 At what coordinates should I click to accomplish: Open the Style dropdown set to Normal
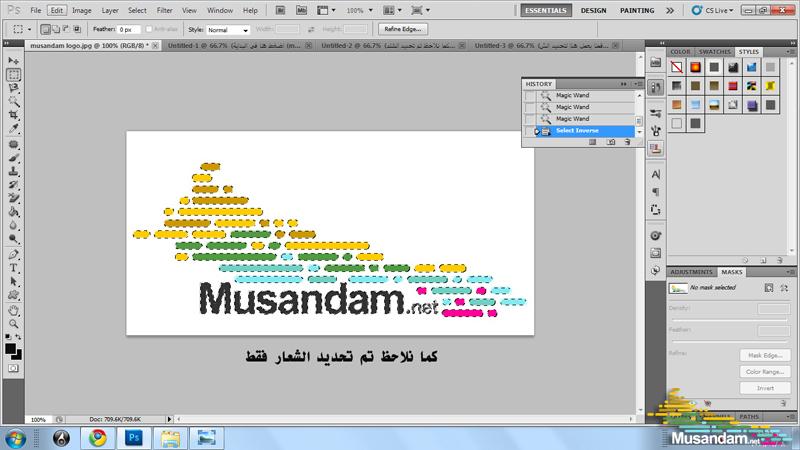pos(228,30)
